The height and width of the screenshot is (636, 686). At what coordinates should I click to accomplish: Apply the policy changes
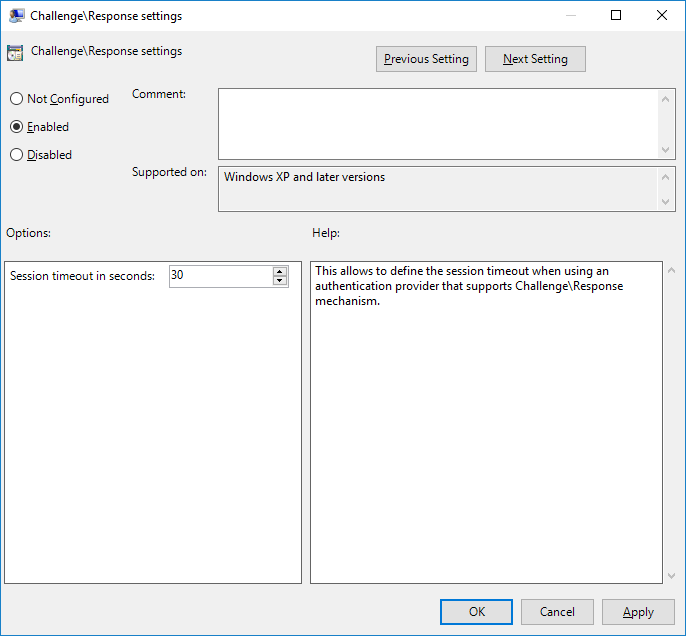click(638, 612)
